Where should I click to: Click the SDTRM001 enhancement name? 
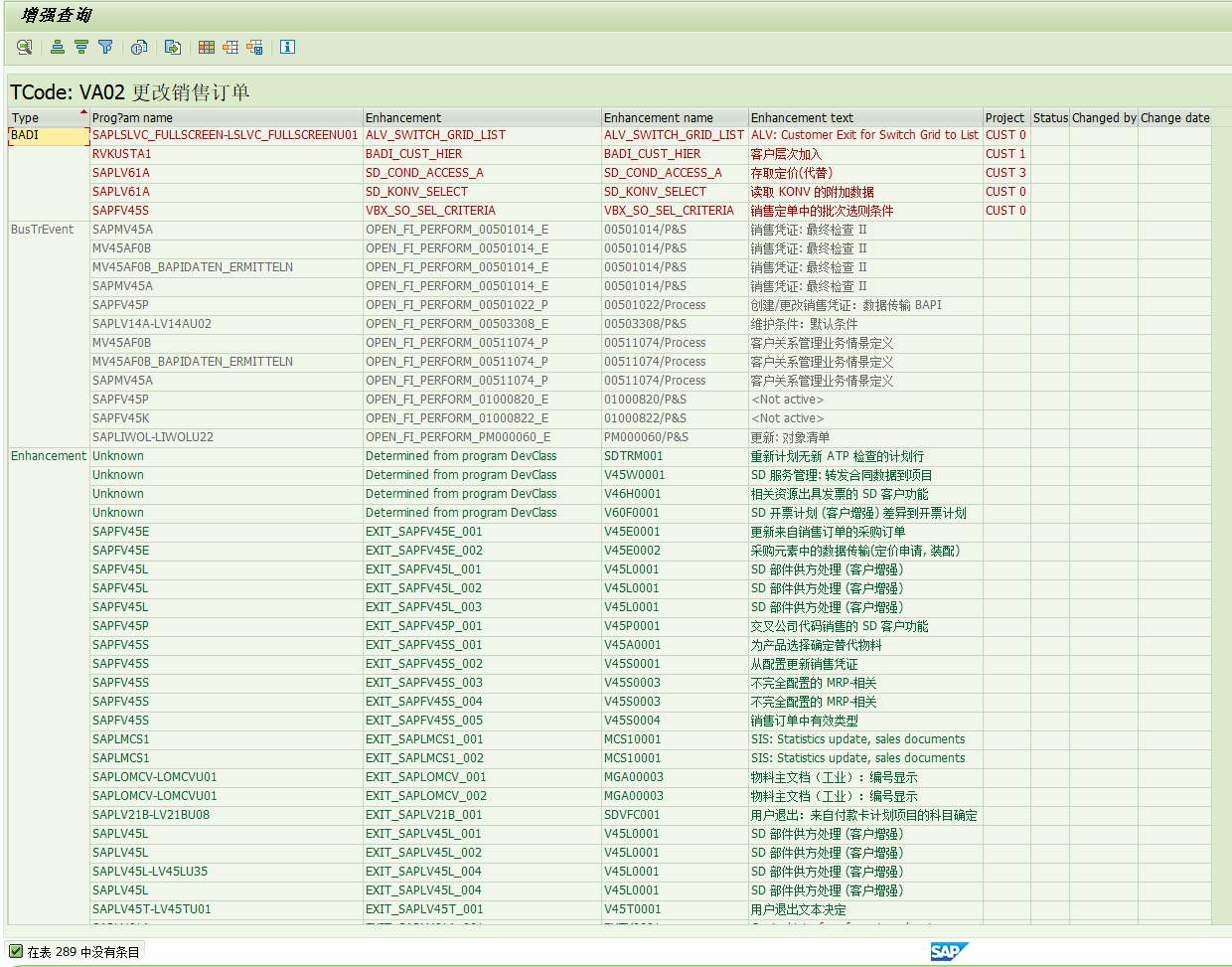click(x=675, y=456)
